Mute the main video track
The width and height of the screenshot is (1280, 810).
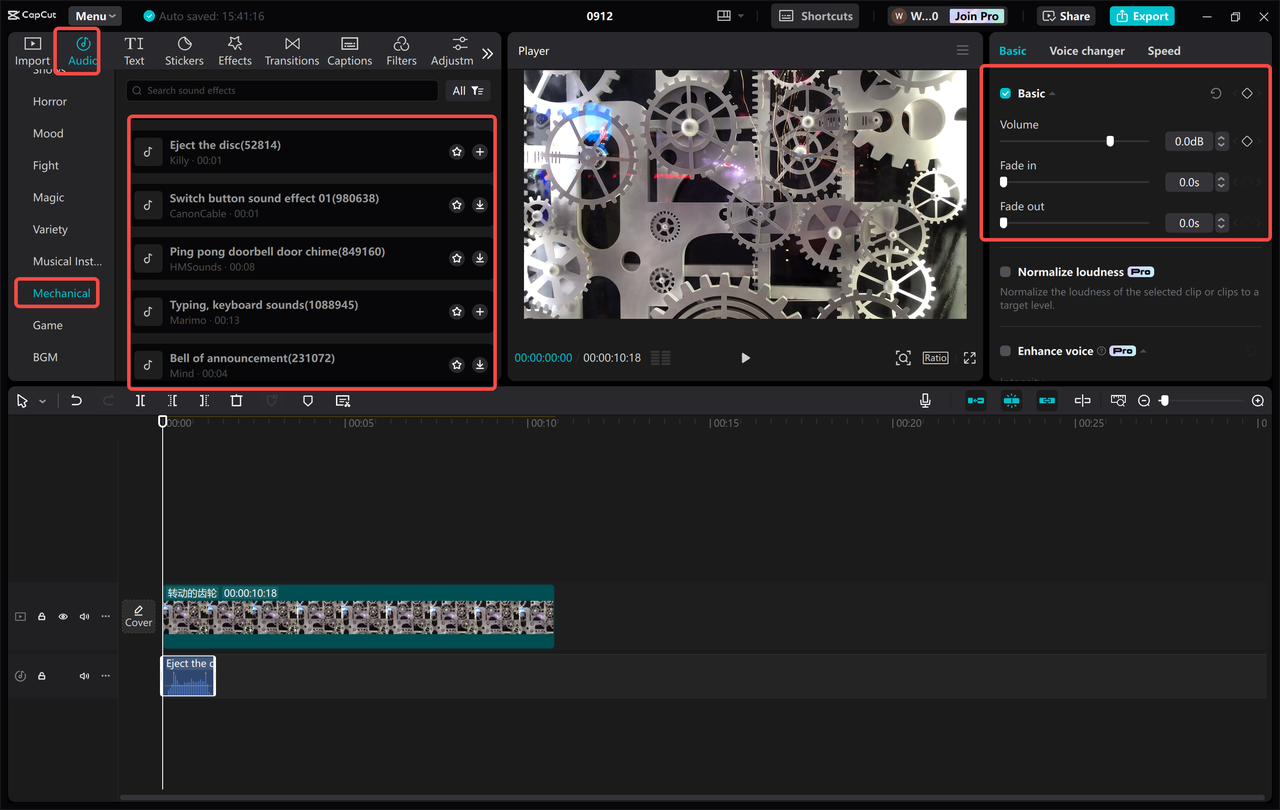84,616
